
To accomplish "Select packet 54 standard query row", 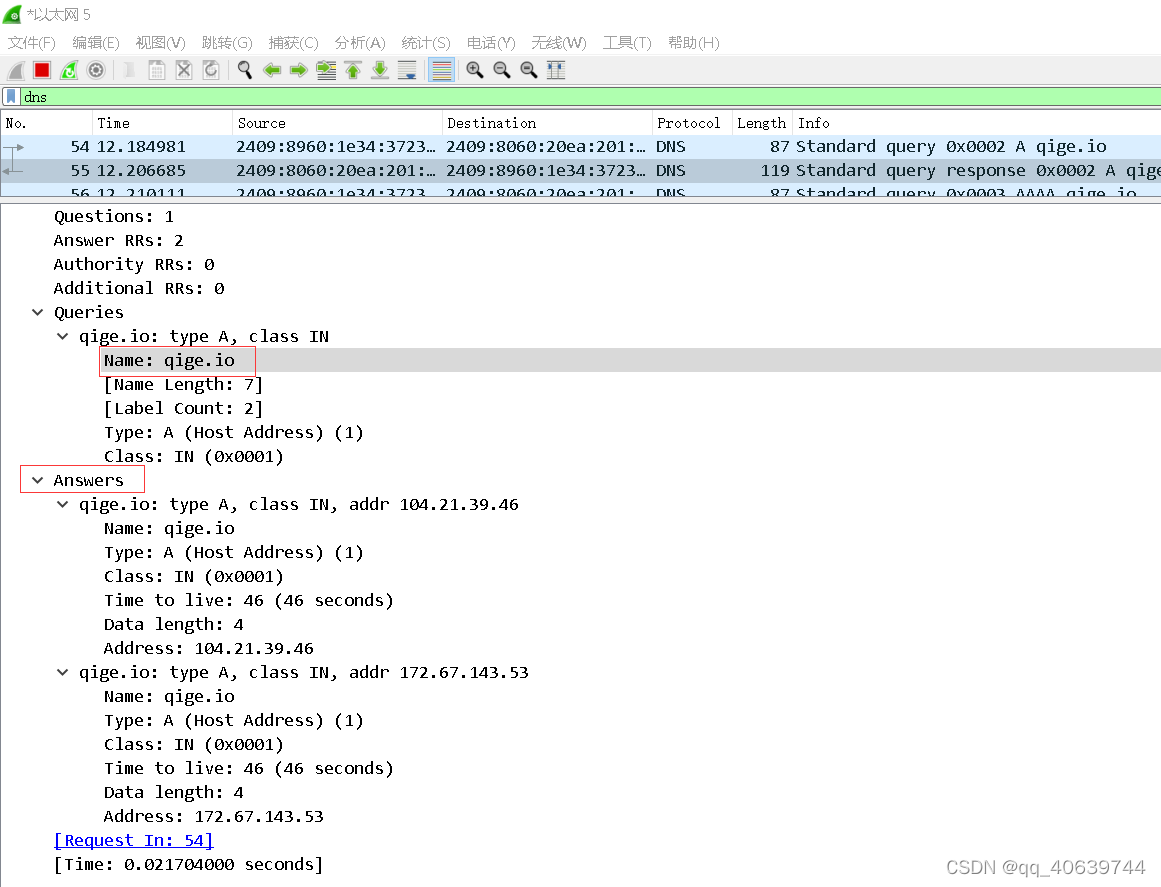I will click(x=580, y=147).
